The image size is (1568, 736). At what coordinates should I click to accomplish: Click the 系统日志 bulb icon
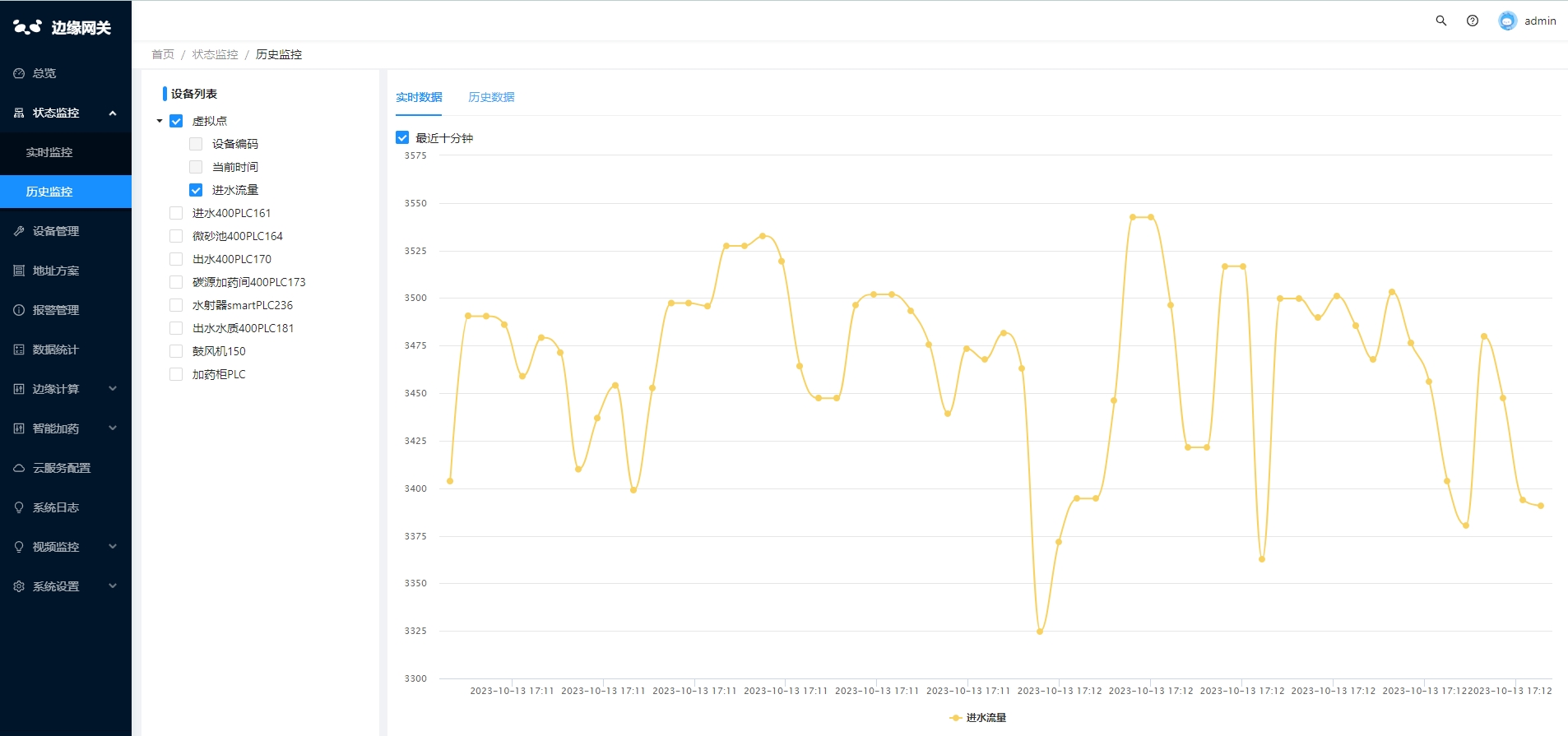(19, 507)
